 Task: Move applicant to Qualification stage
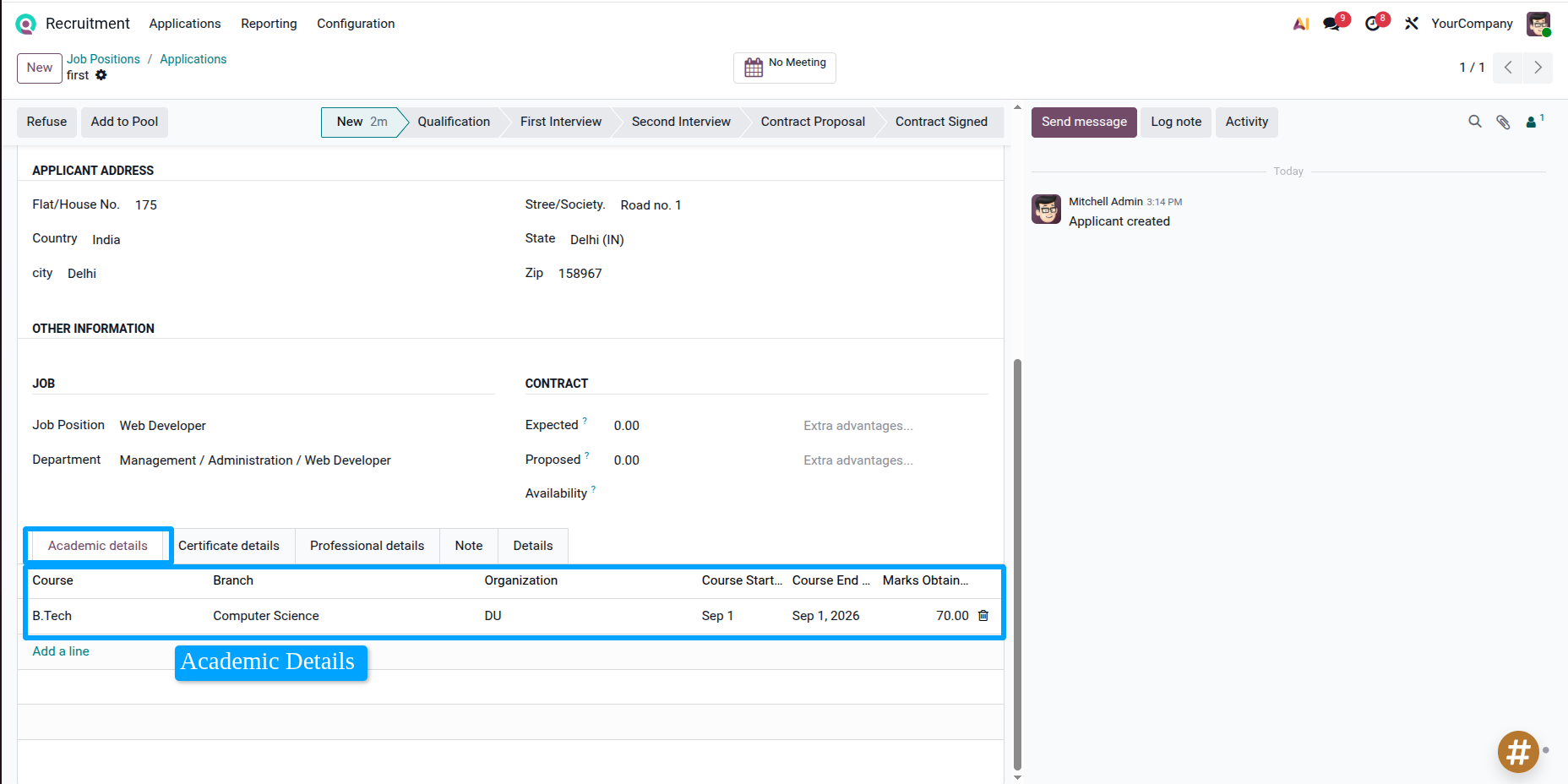pos(454,122)
